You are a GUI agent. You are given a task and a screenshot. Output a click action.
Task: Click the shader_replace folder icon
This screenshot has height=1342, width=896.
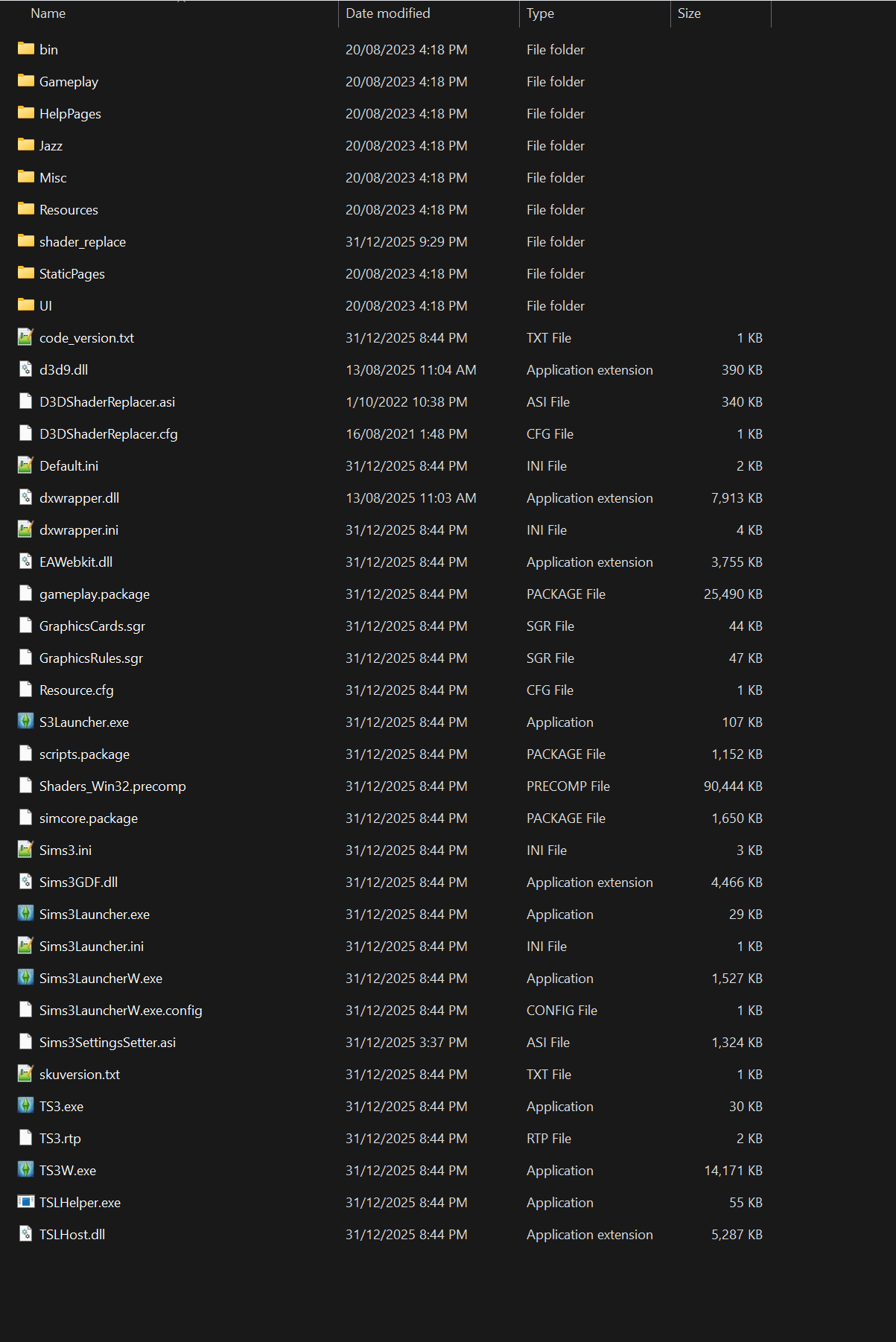point(26,241)
